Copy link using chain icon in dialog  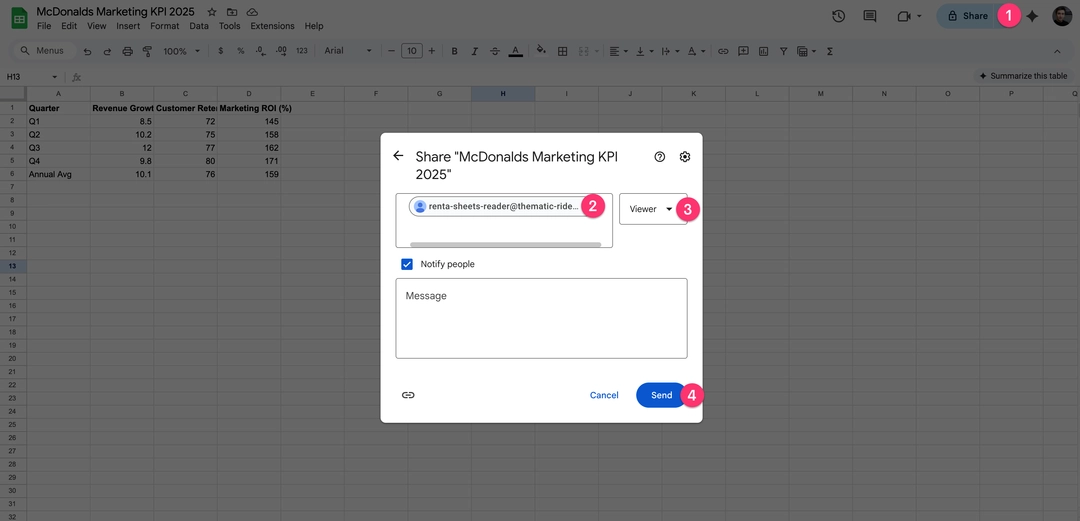(408, 395)
